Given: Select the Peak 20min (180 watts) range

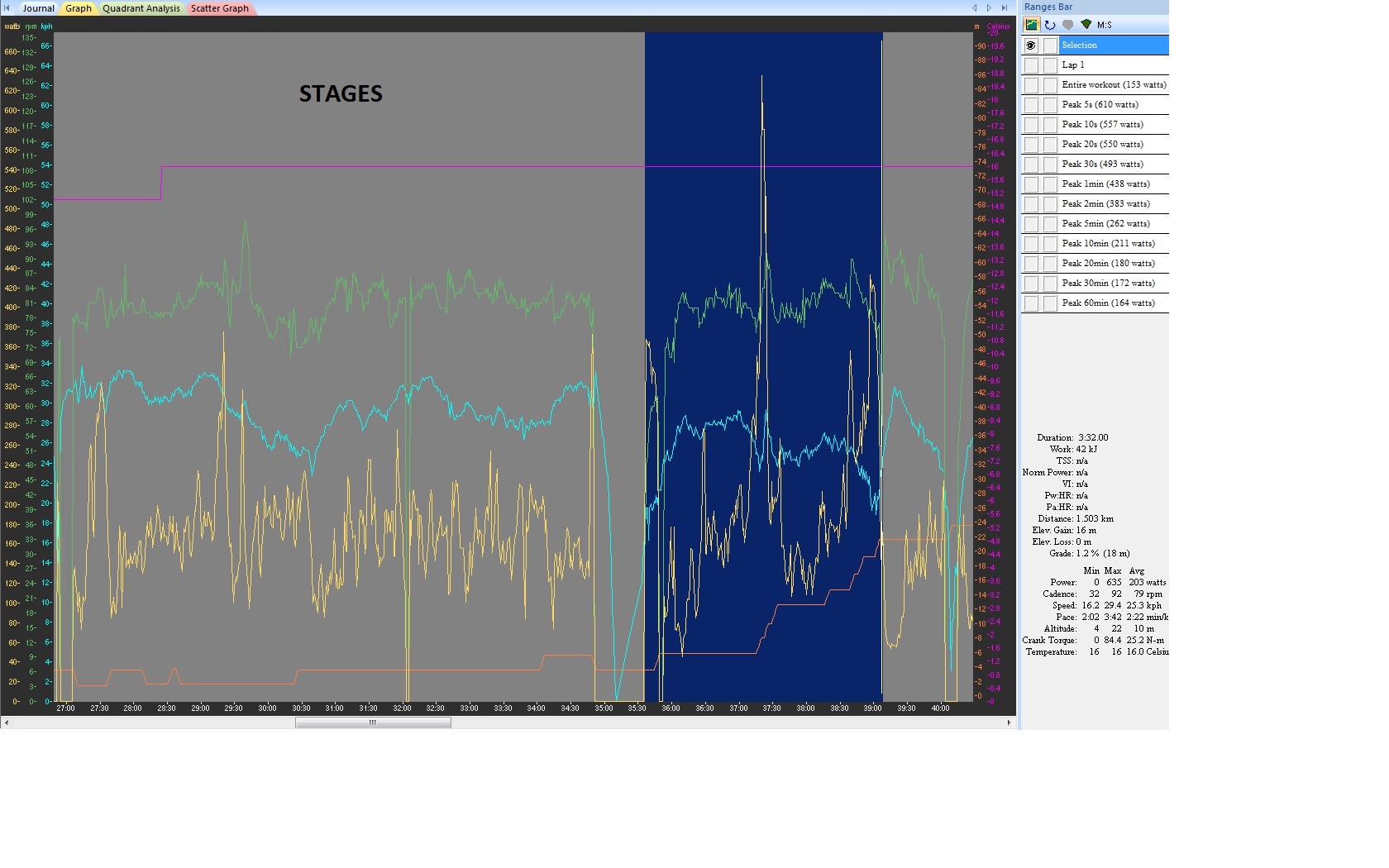Looking at the screenshot, I should 1108,264.
